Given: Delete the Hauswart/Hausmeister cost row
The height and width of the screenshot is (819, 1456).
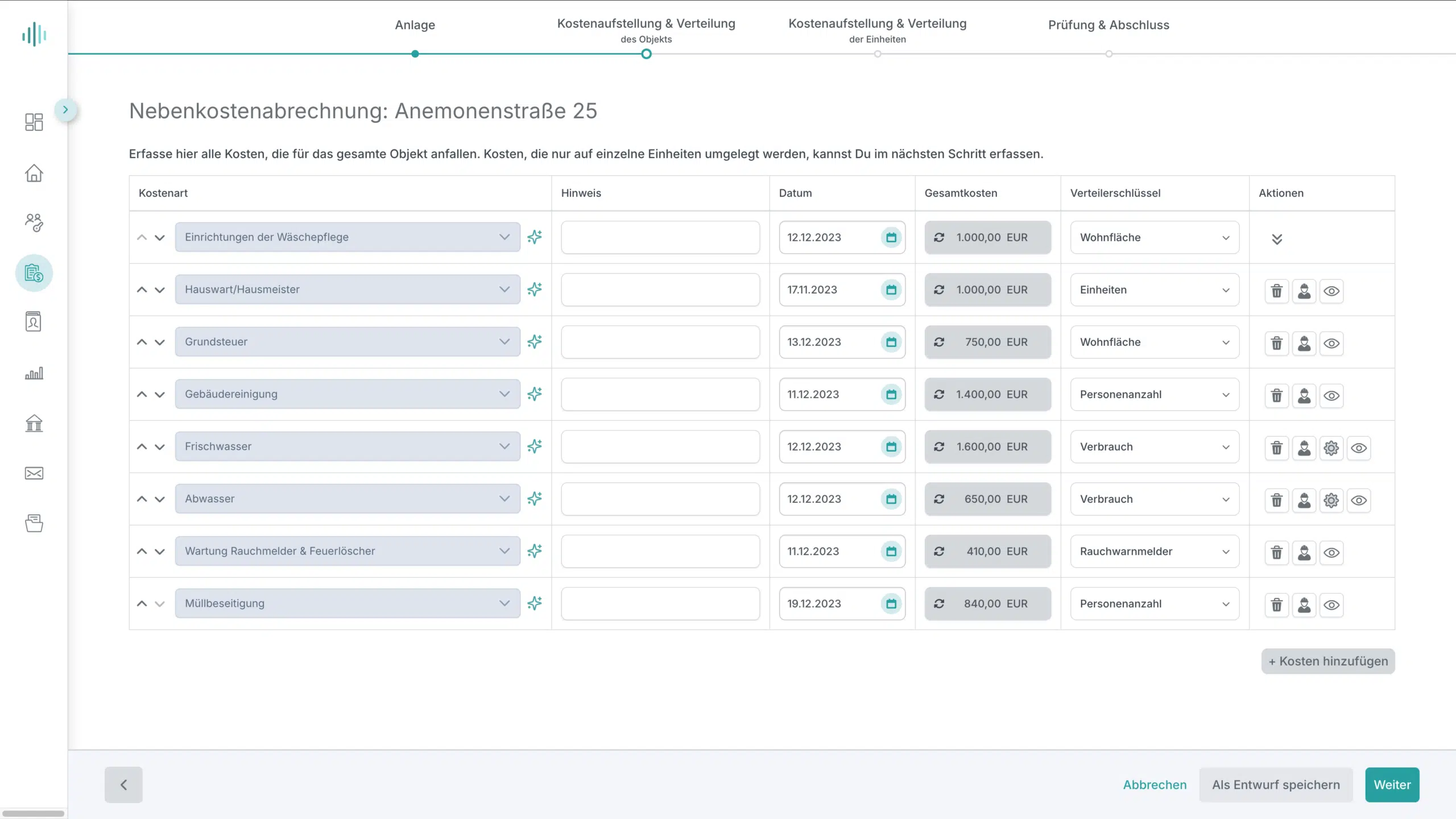Looking at the screenshot, I should (1277, 291).
